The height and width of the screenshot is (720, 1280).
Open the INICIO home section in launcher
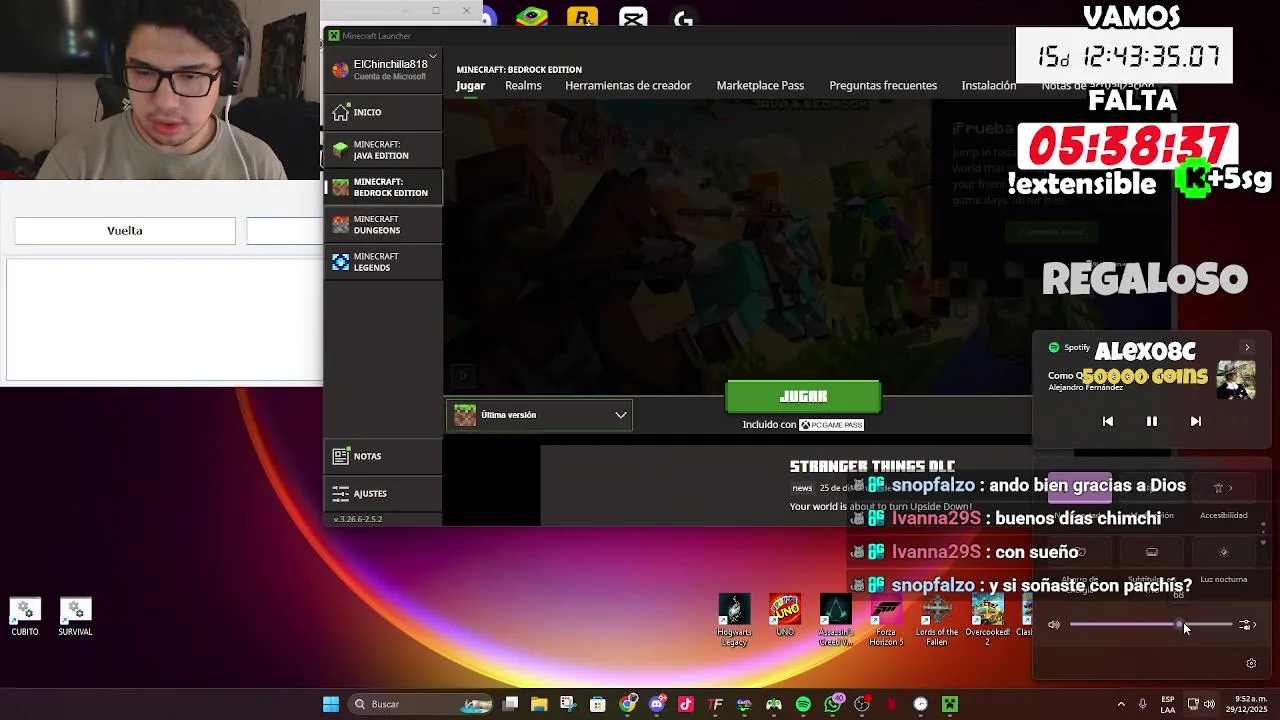[x=383, y=112]
